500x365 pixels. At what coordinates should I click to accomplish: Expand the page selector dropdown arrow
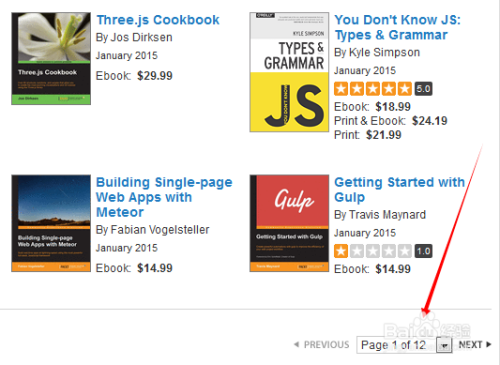444,345
